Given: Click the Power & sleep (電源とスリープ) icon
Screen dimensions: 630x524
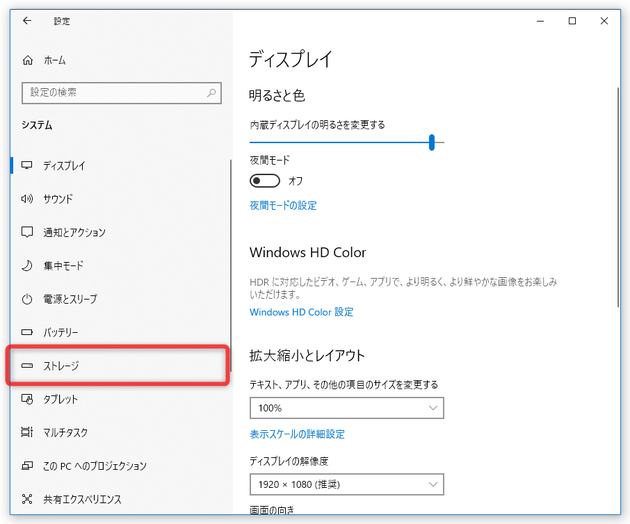Looking at the screenshot, I should click(x=27, y=299).
